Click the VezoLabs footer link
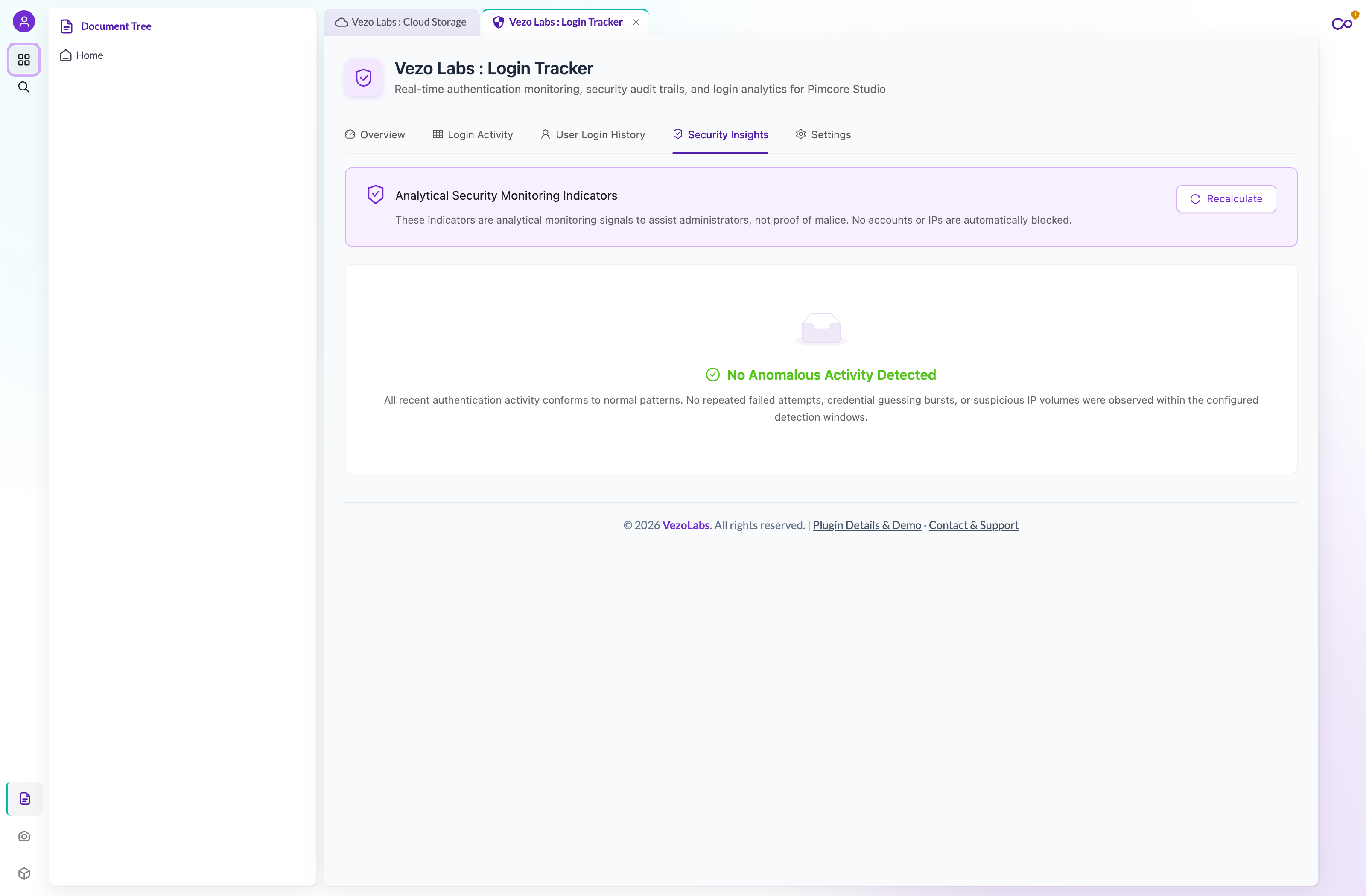 point(686,525)
